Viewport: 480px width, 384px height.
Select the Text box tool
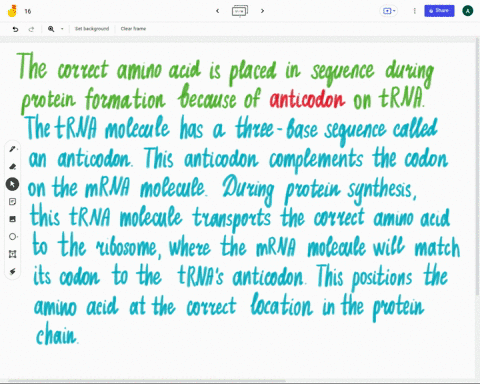pyautogui.click(x=12, y=254)
